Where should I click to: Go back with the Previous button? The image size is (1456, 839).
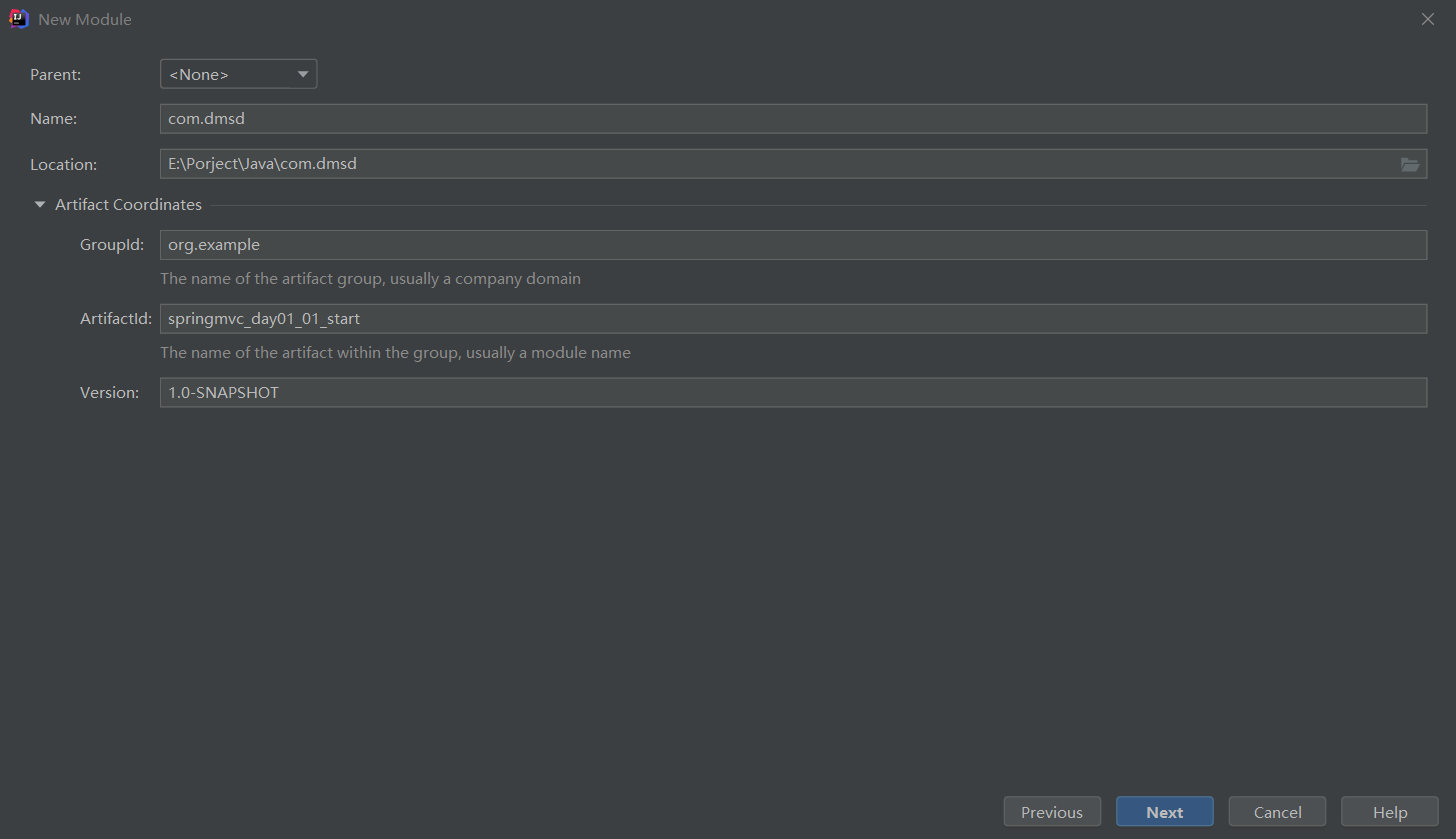1052,812
